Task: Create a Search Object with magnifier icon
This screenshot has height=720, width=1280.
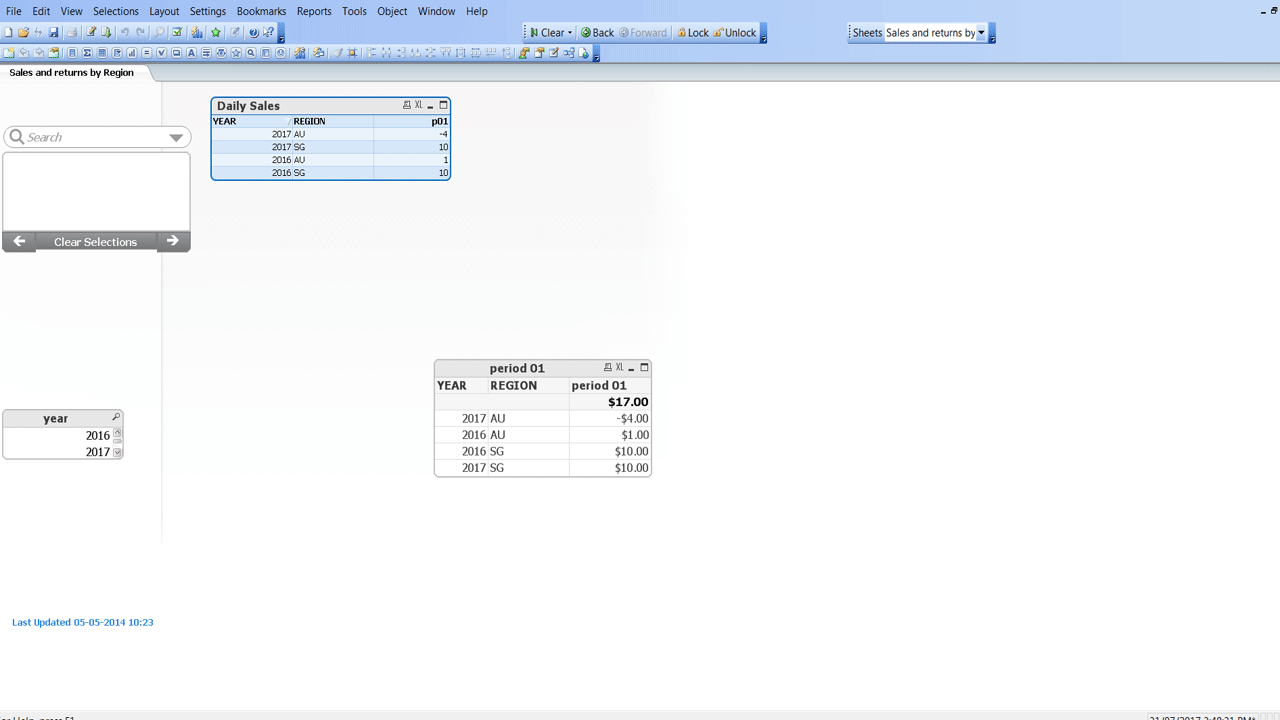Action: coord(251,53)
